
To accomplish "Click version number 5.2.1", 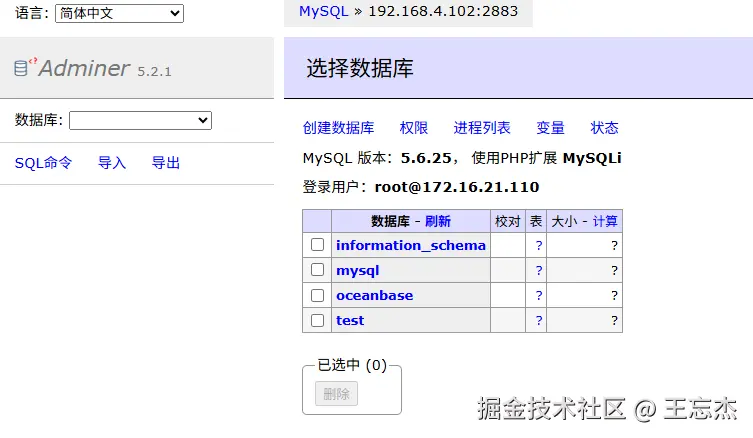I will (x=154, y=72).
